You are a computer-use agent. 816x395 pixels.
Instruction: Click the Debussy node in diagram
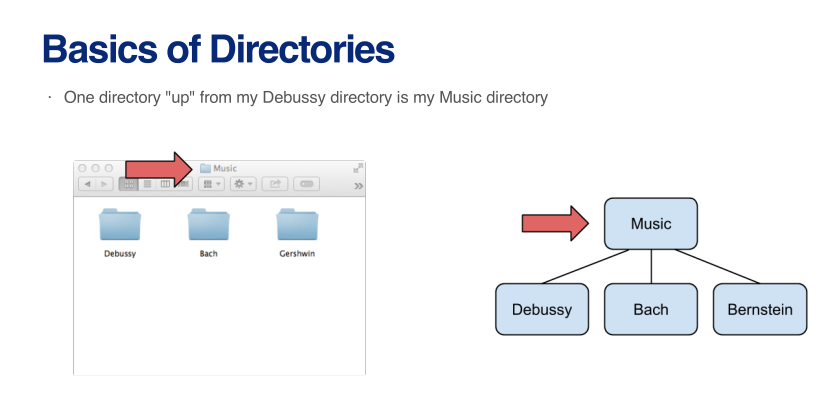point(542,309)
